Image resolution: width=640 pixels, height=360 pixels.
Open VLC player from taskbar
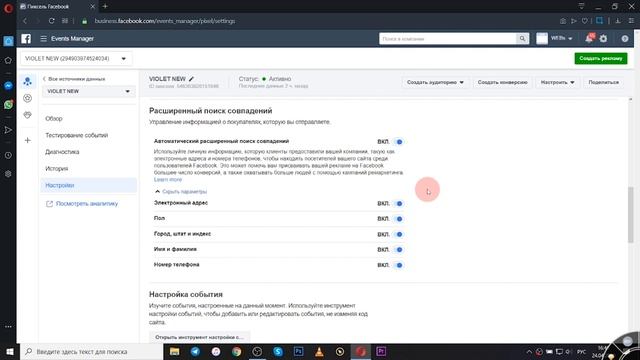coord(319,351)
